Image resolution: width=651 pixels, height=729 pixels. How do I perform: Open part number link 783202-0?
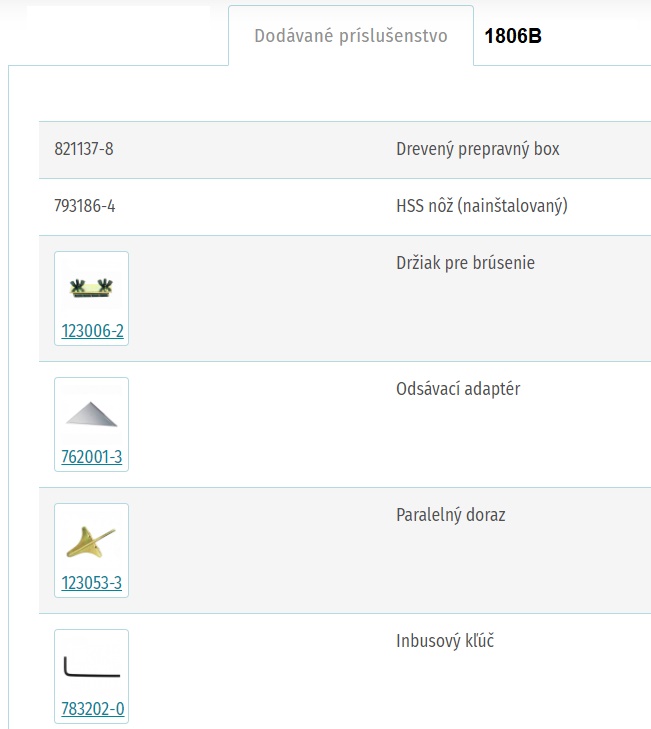(x=93, y=709)
